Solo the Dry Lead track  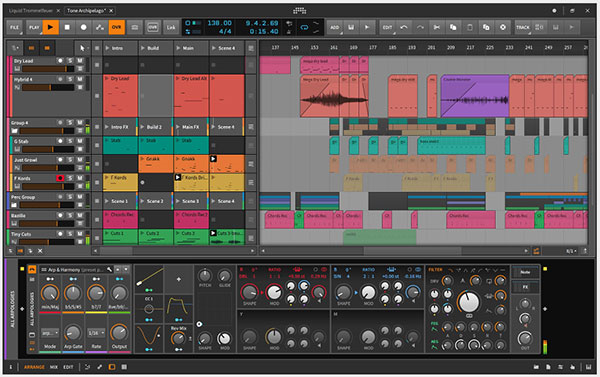tap(70, 60)
